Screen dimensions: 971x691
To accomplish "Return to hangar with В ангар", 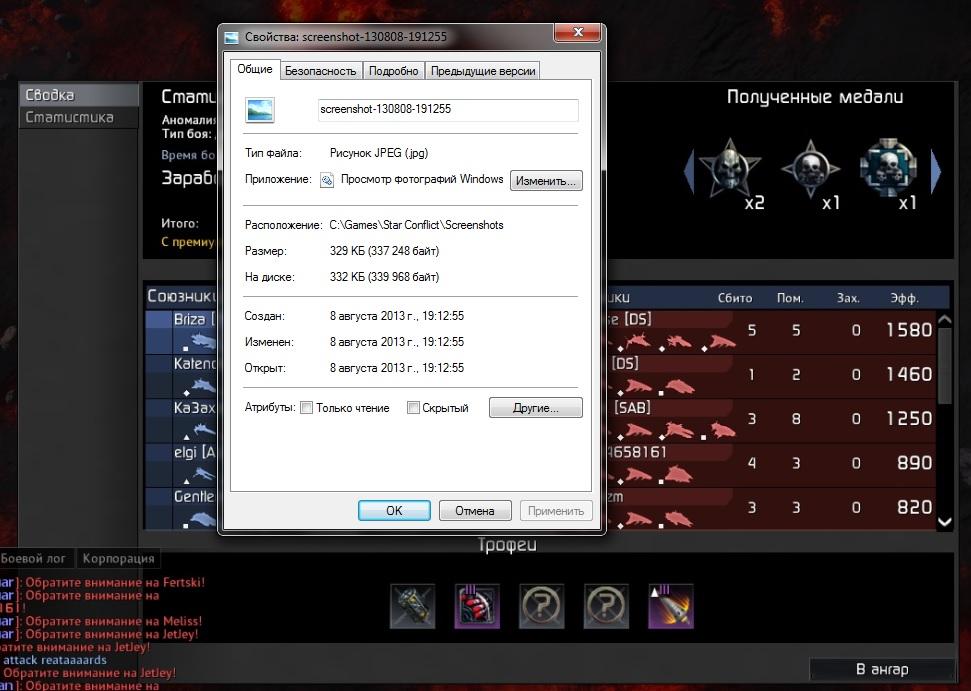I will (x=882, y=669).
